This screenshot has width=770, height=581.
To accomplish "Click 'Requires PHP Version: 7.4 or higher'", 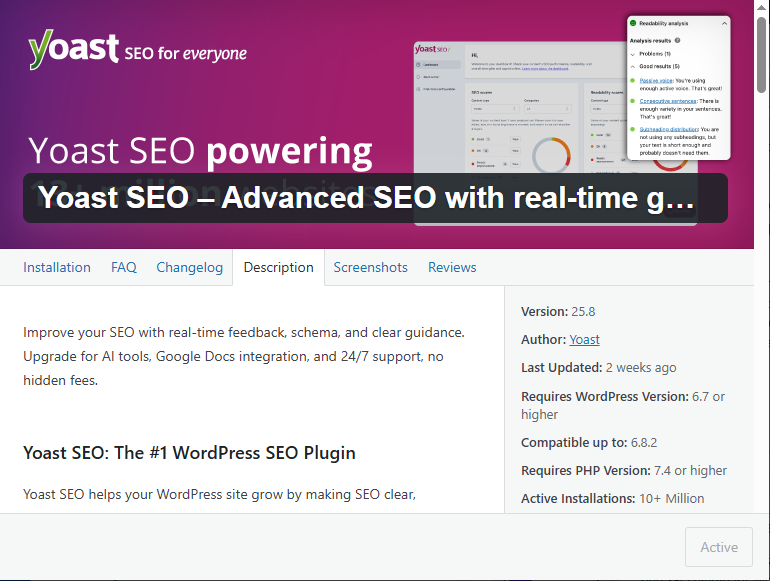I will pos(624,470).
